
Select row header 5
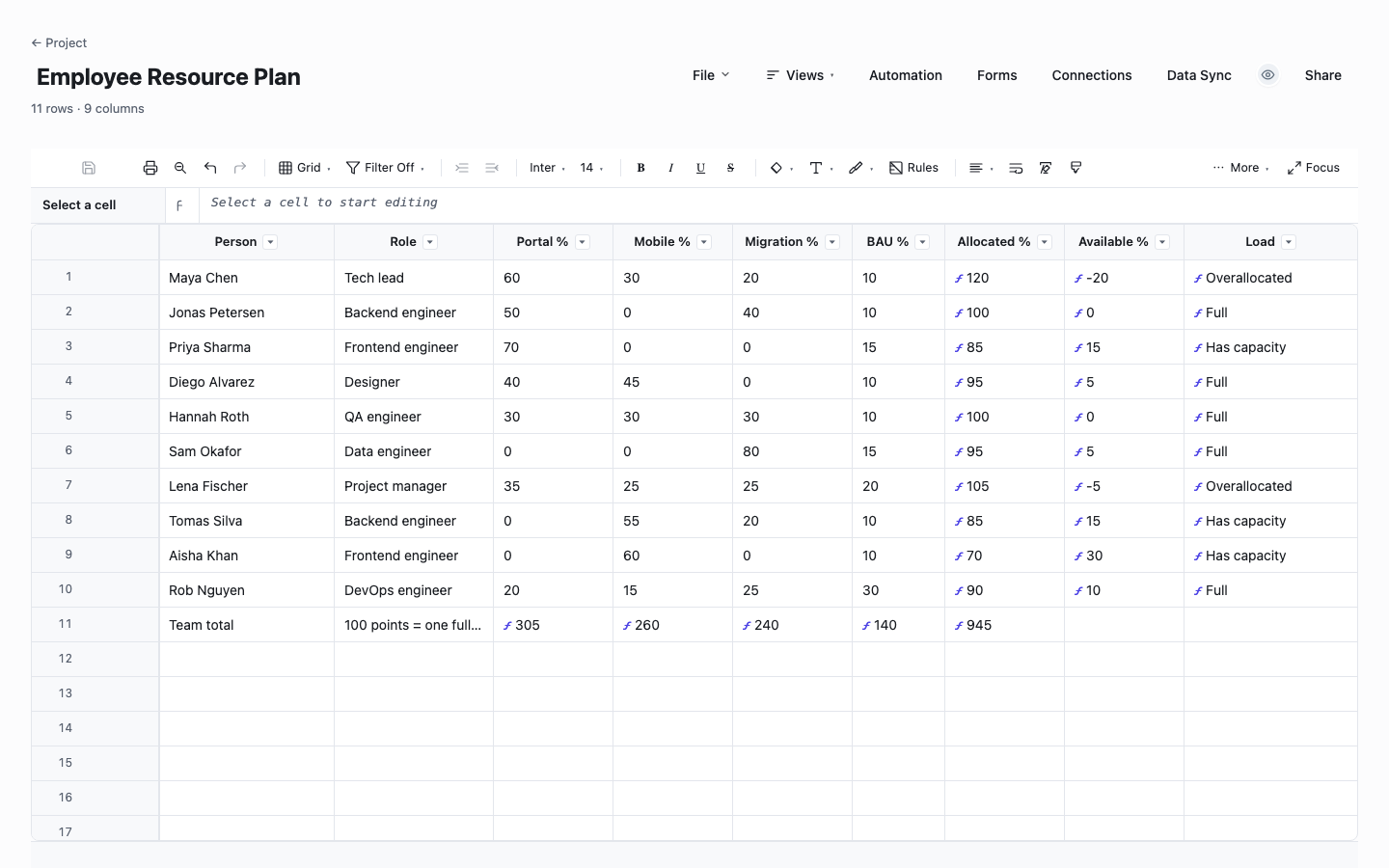coord(95,417)
